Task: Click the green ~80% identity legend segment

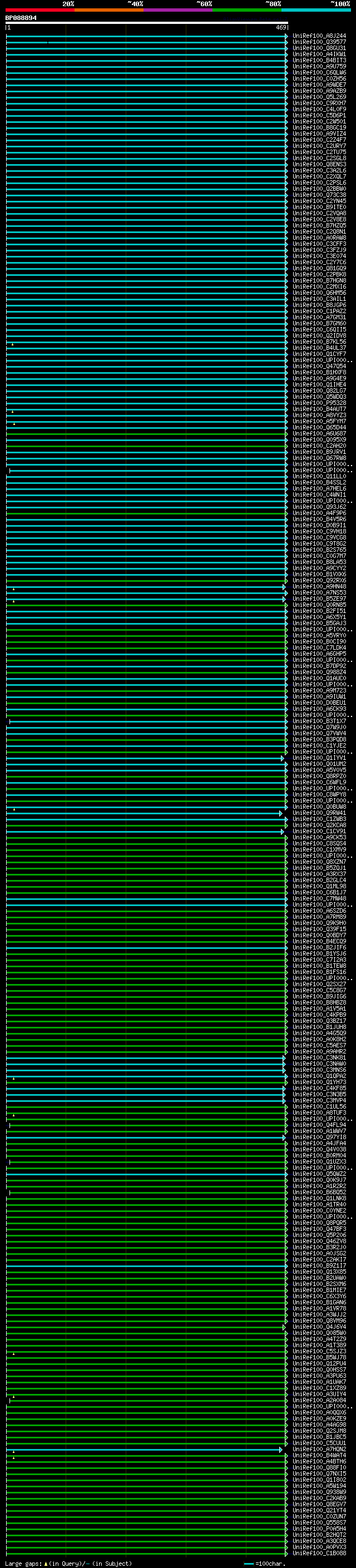Action: pos(247,10)
